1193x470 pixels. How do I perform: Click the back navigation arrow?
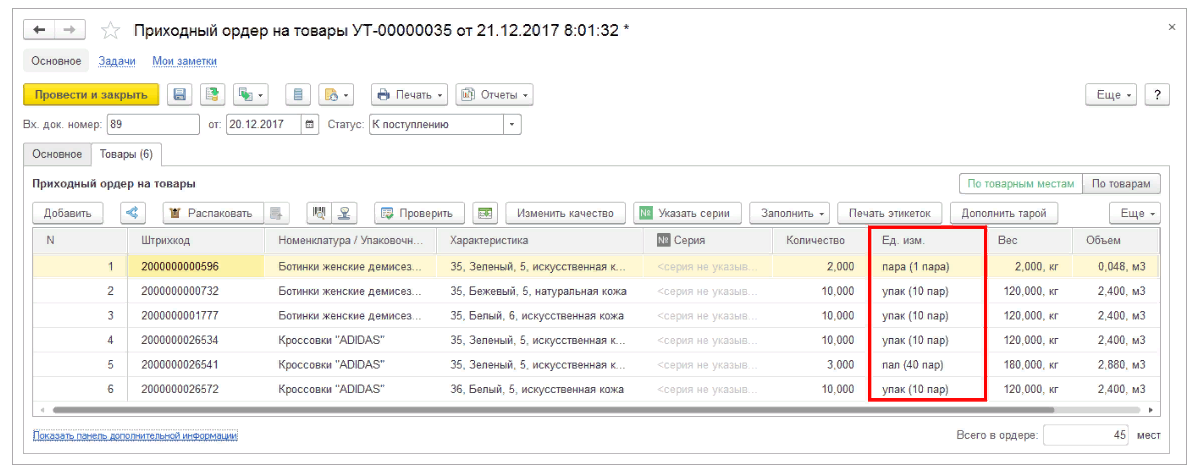tap(41, 31)
